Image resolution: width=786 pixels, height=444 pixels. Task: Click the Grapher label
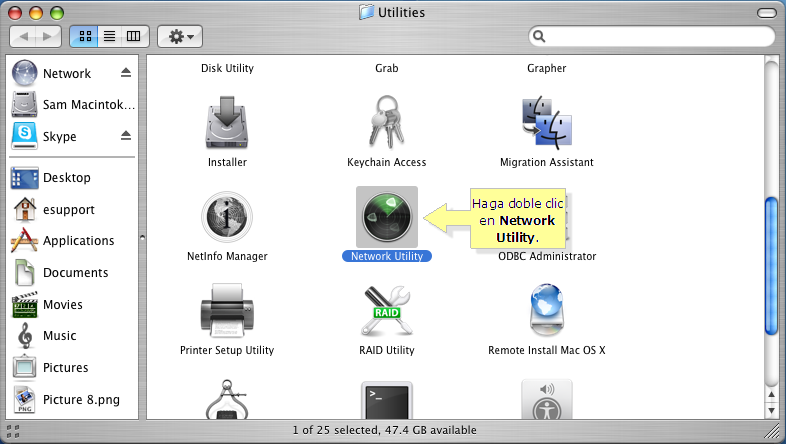click(546, 68)
